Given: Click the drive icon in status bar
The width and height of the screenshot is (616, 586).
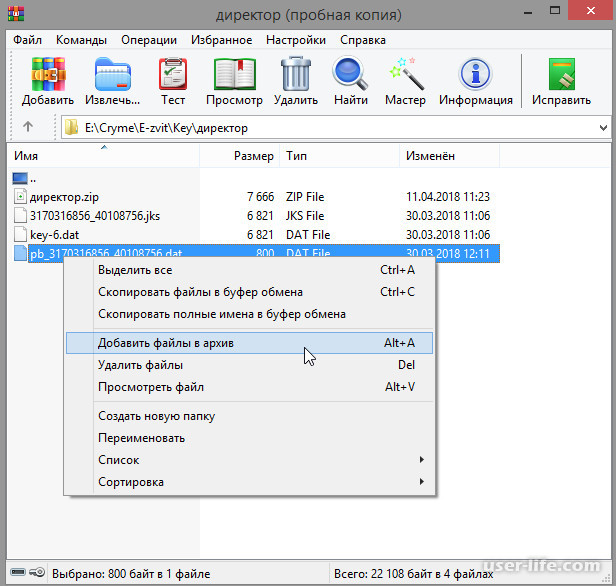Looking at the screenshot, I should pos(18,572).
